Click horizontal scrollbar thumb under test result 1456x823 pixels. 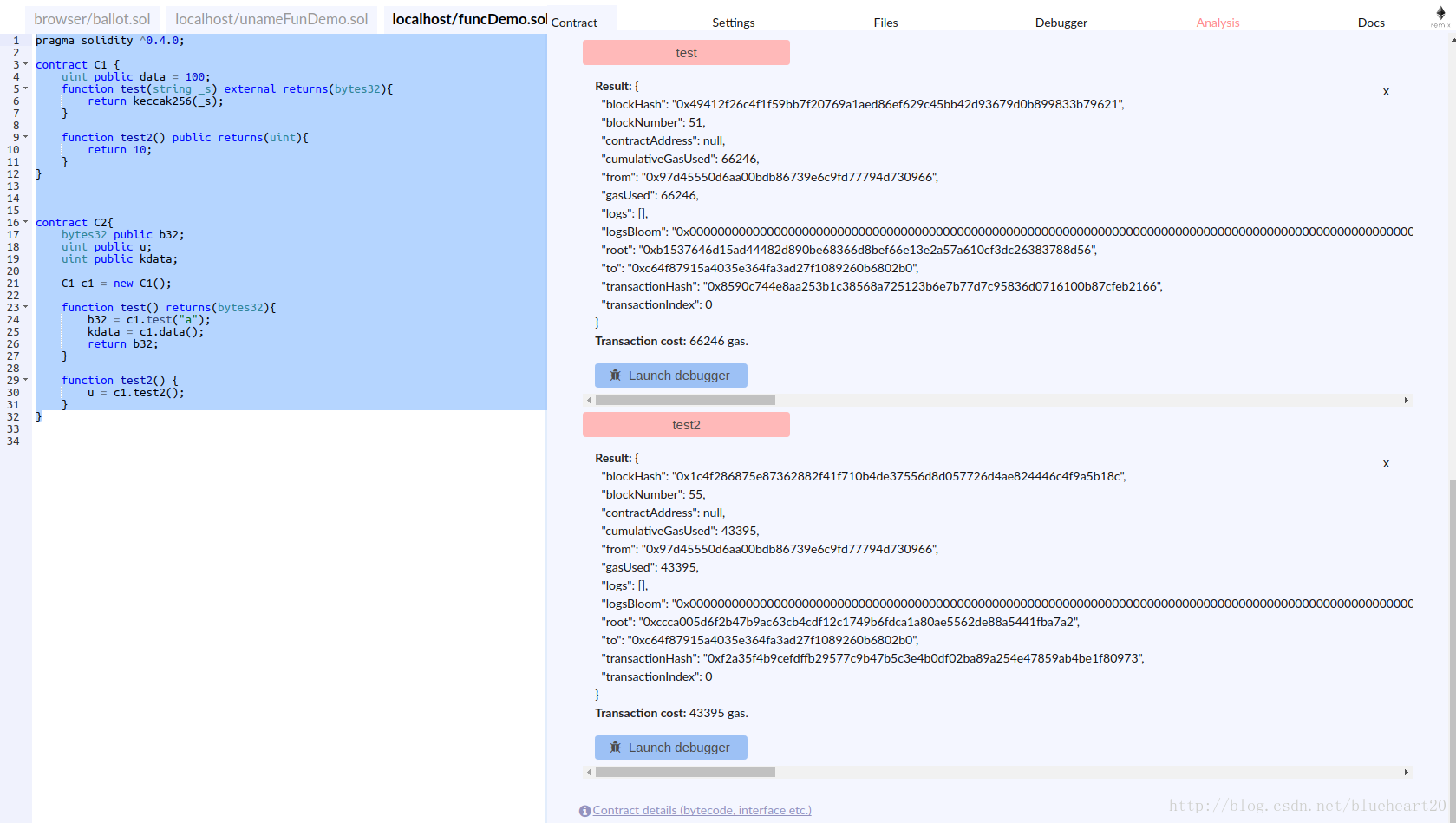(685, 401)
